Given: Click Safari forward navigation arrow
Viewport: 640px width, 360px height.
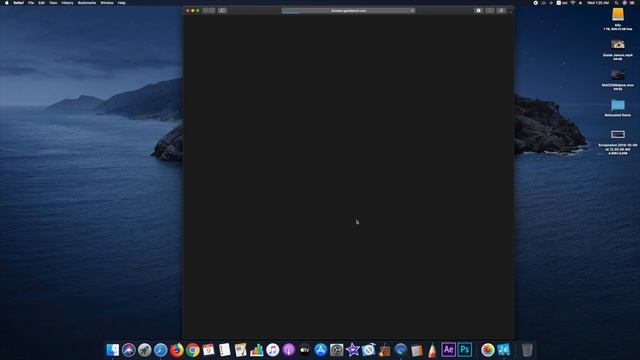Looking at the screenshot, I should point(212,11).
